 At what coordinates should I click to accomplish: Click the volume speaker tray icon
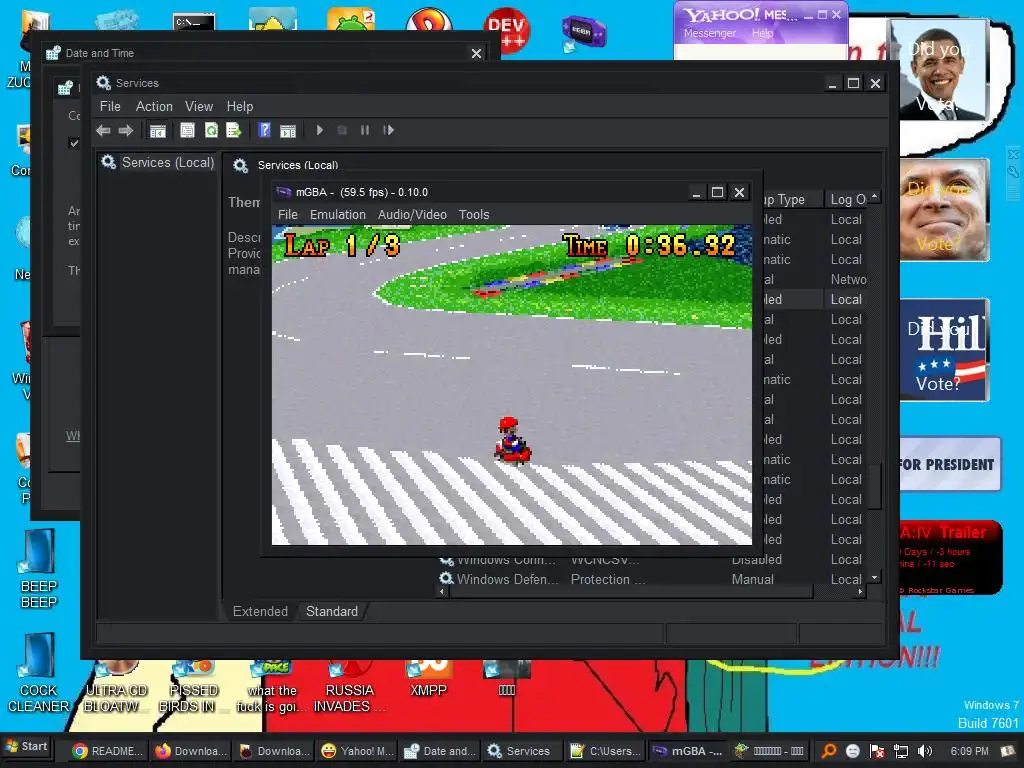click(x=925, y=751)
